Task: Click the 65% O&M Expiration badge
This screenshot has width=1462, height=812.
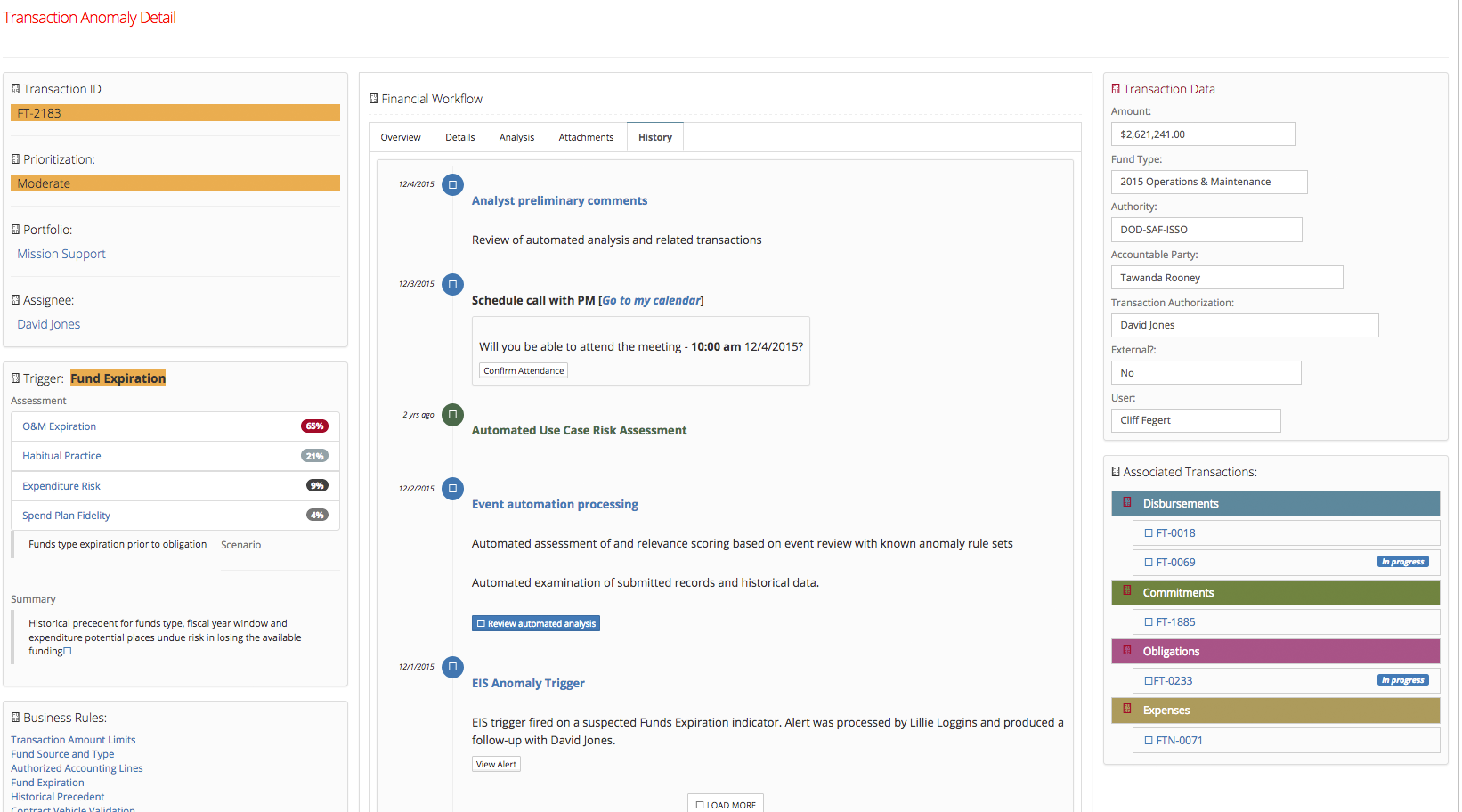Action: [x=314, y=426]
